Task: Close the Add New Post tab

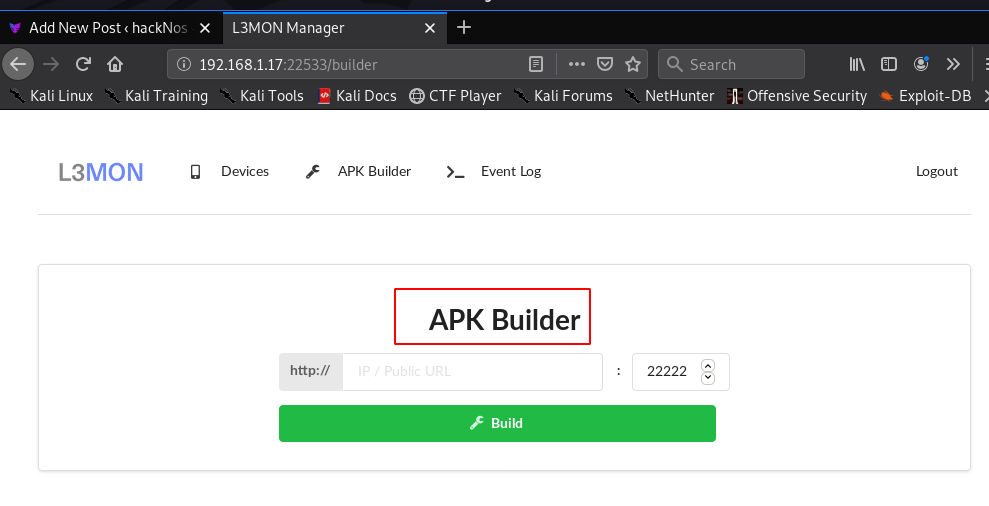Action: coord(205,28)
